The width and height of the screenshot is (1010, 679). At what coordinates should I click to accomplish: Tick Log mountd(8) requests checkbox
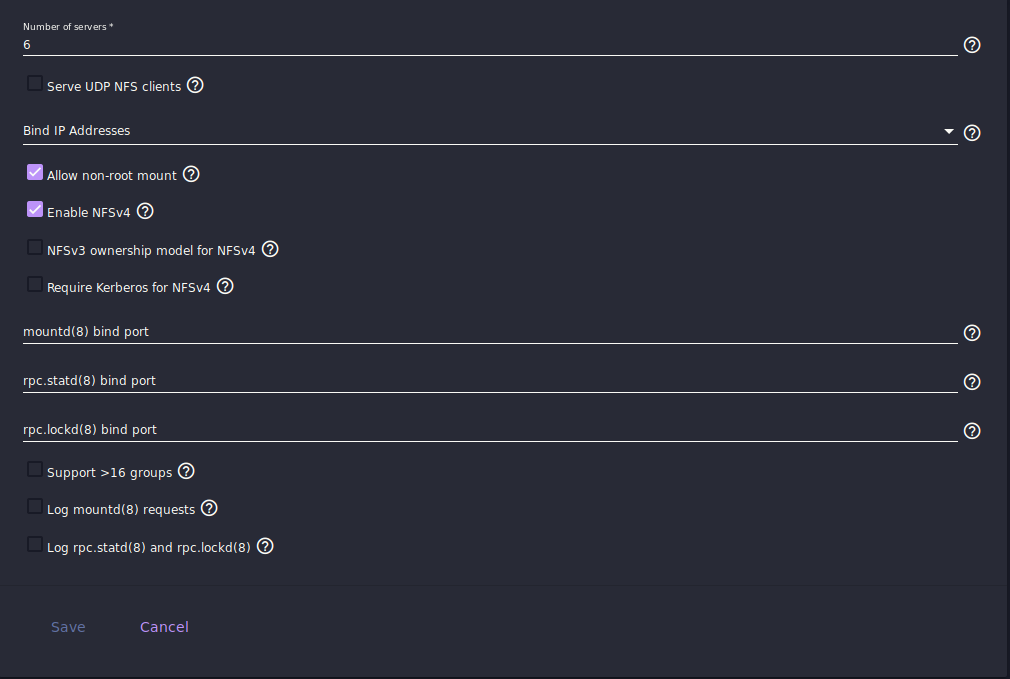coord(35,507)
